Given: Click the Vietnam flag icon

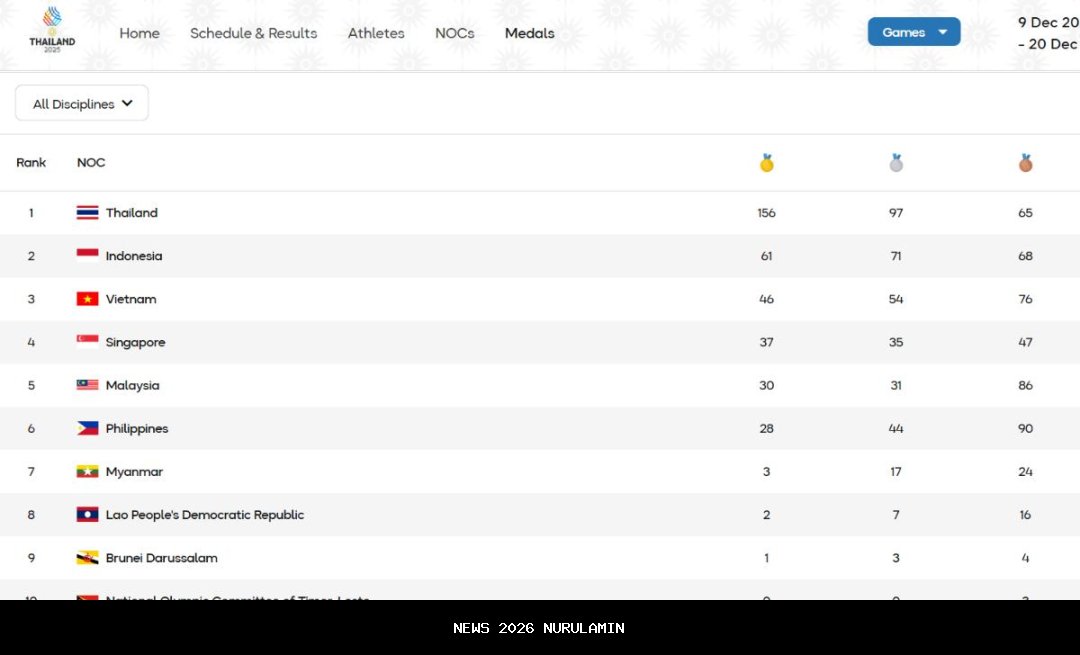Looking at the screenshot, I should pyautogui.click(x=88, y=299).
